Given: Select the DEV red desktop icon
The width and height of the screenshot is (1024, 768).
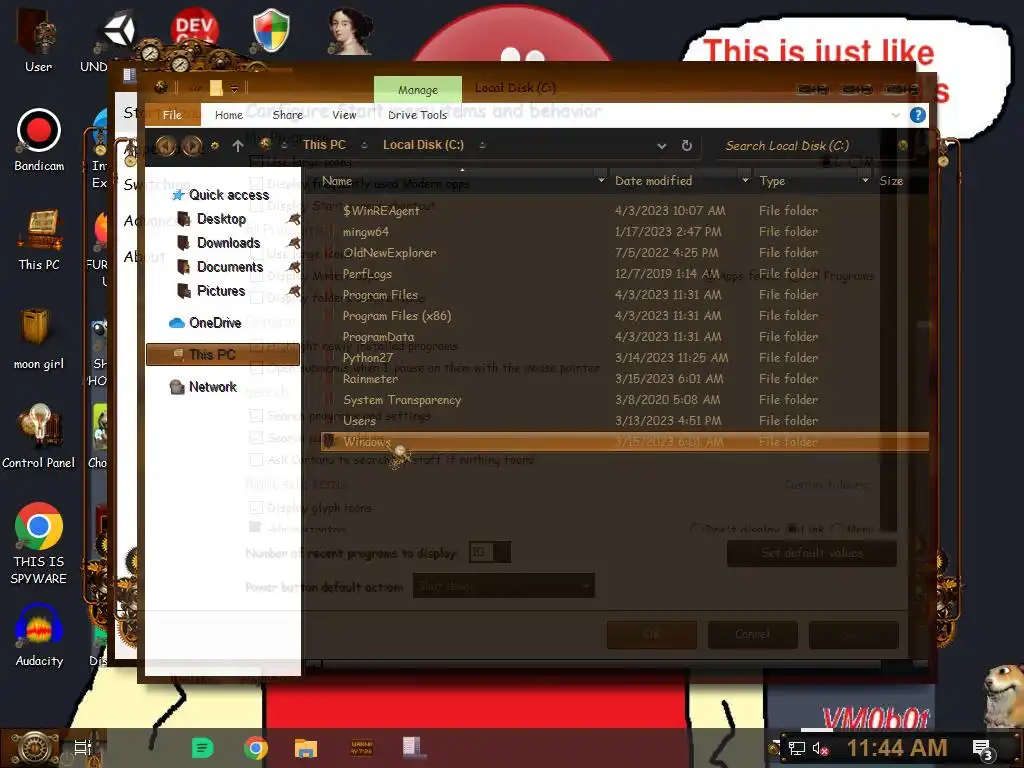Looking at the screenshot, I should click(194, 29).
